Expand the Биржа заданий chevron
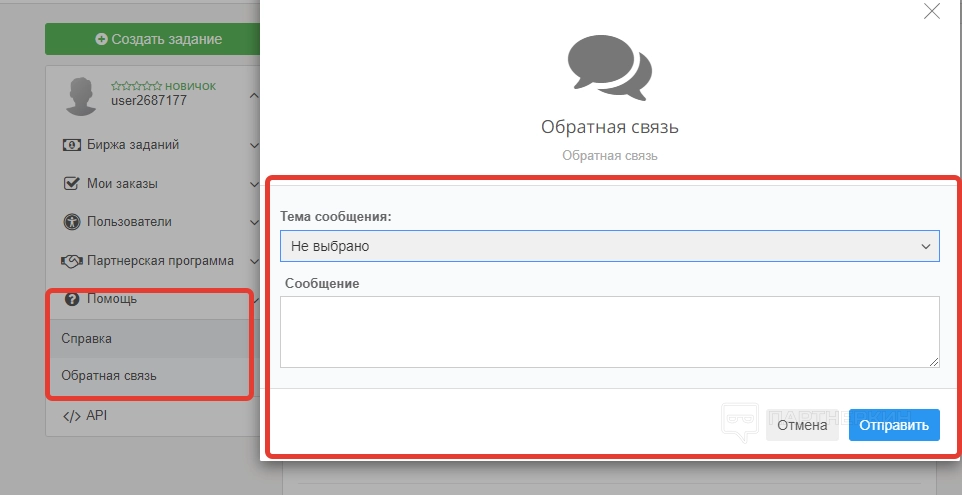 pos(254,145)
